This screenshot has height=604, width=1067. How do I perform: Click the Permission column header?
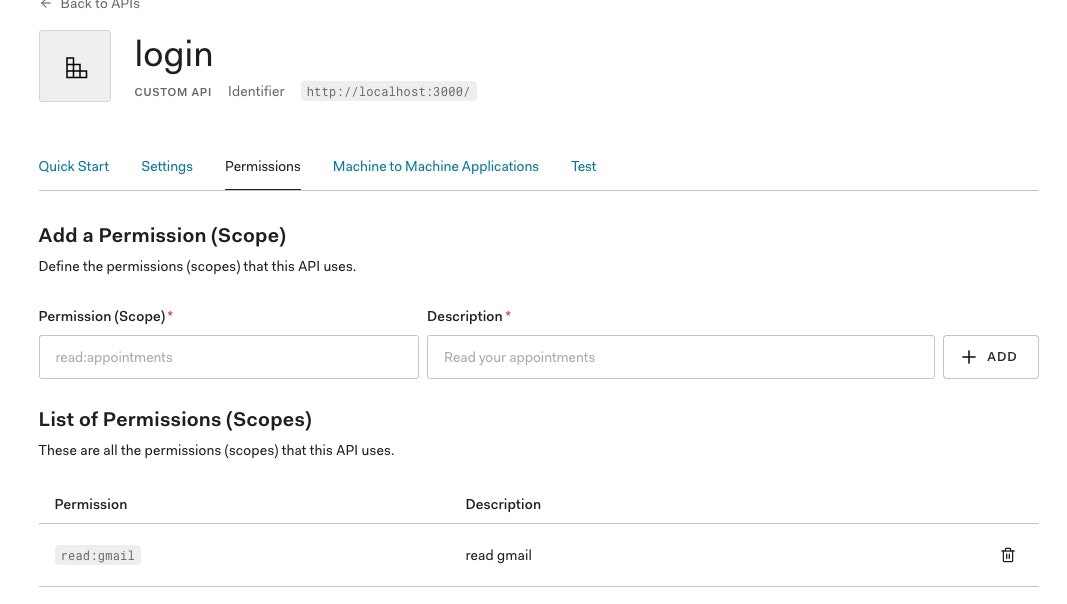tap(91, 504)
